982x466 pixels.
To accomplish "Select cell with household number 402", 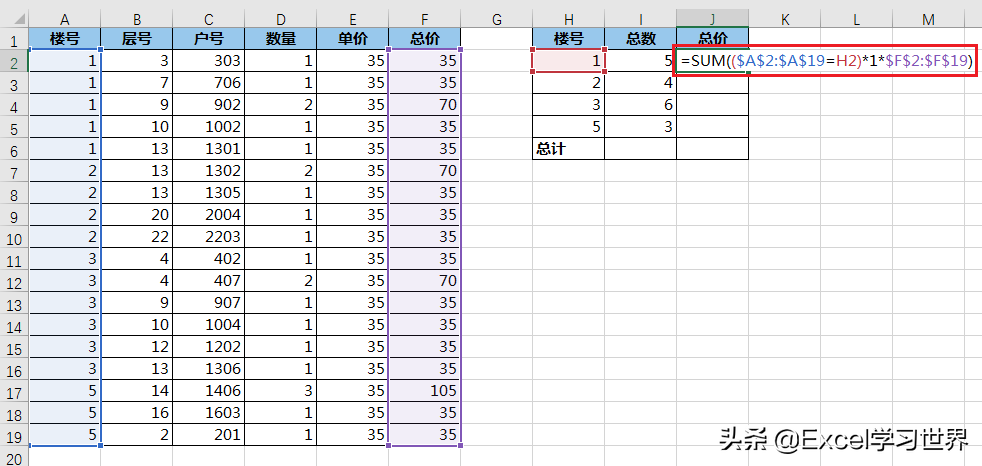I will coord(209,258).
